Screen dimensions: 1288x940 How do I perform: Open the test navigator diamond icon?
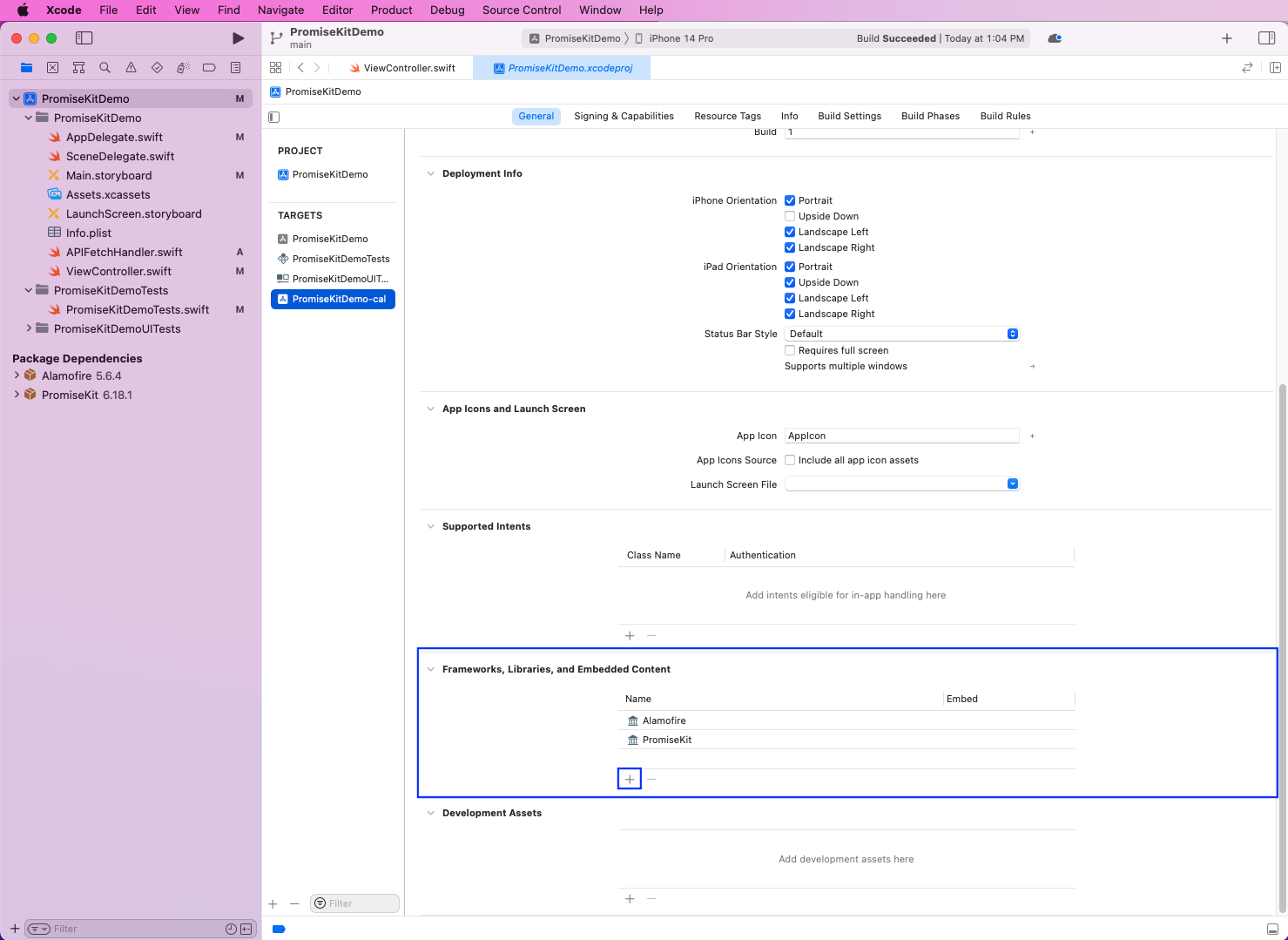(x=157, y=67)
